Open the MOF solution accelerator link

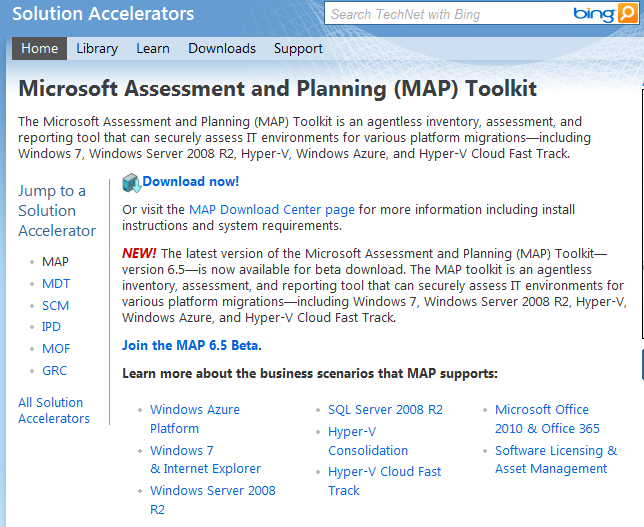pyautogui.click(x=56, y=349)
